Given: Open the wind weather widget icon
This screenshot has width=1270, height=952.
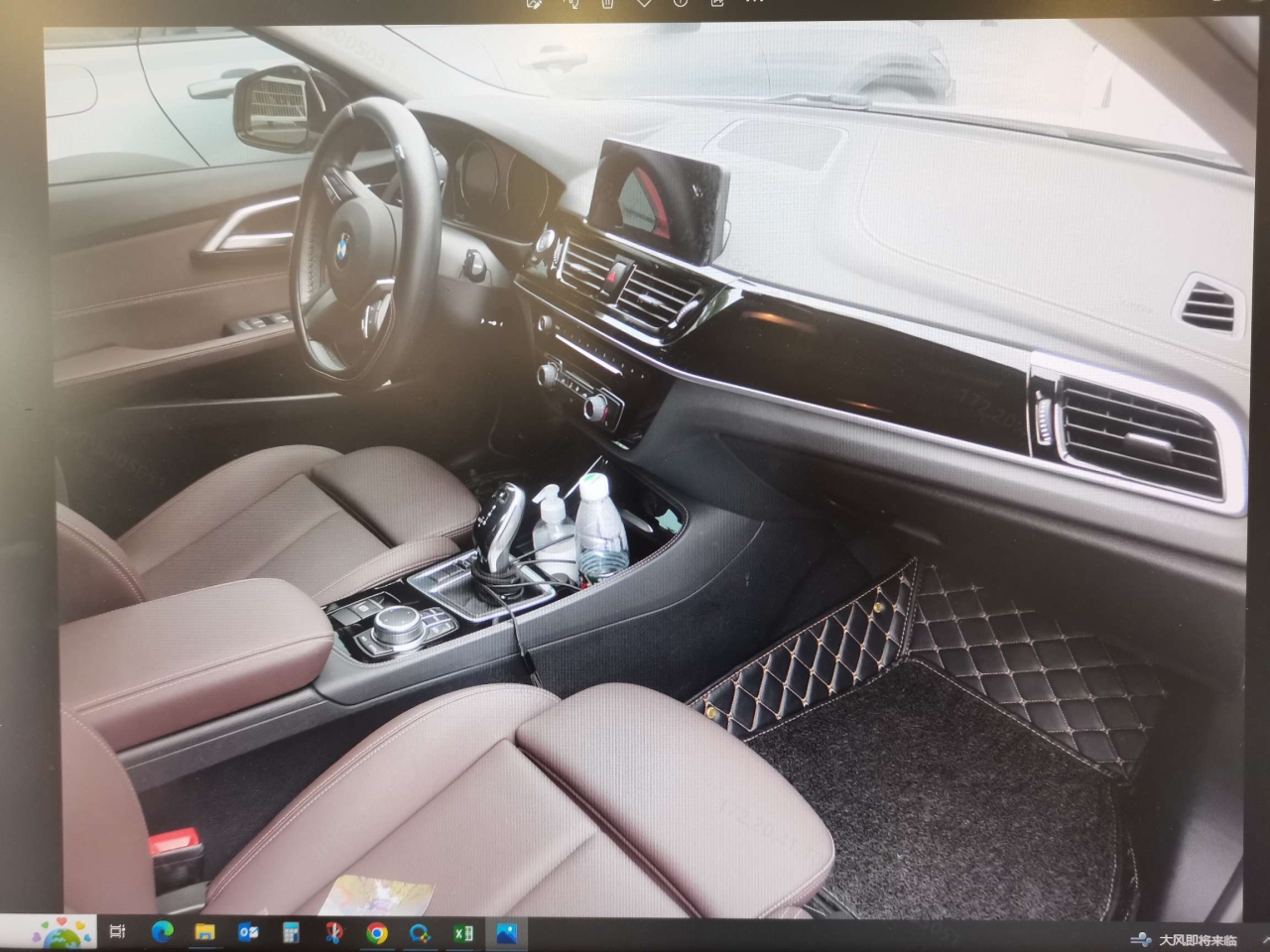Looking at the screenshot, I should (x=1142, y=939).
